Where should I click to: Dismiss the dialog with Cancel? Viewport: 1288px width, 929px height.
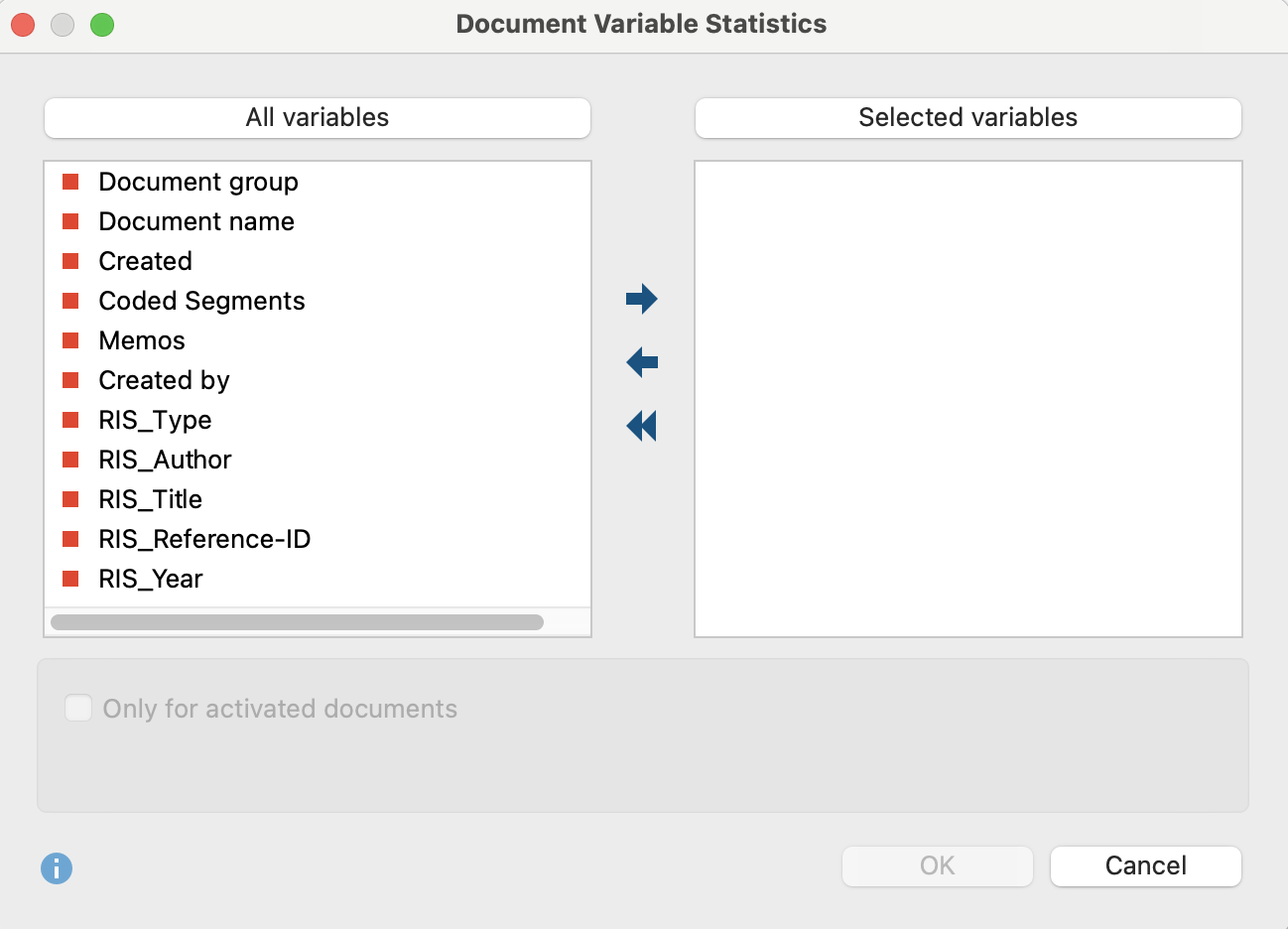(1145, 865)
